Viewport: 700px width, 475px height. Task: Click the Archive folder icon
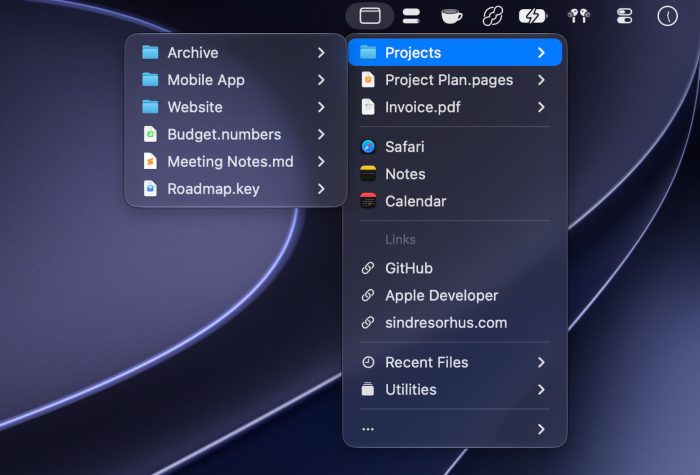(x=150, y=53)
